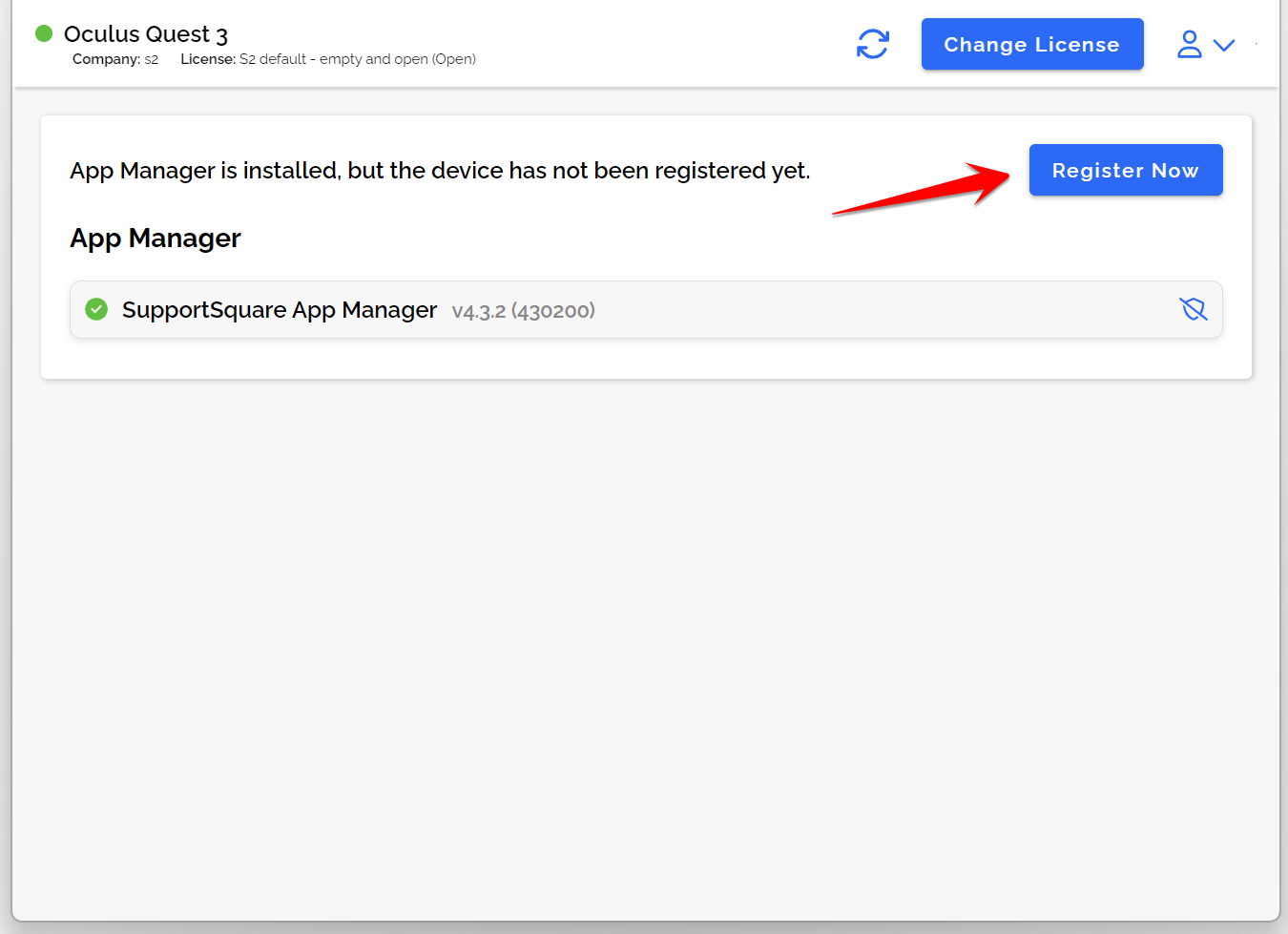This screenshot has height=934, width=1288.
Task: Click the Company: s2 label
Action: click(x=115, y=59)
